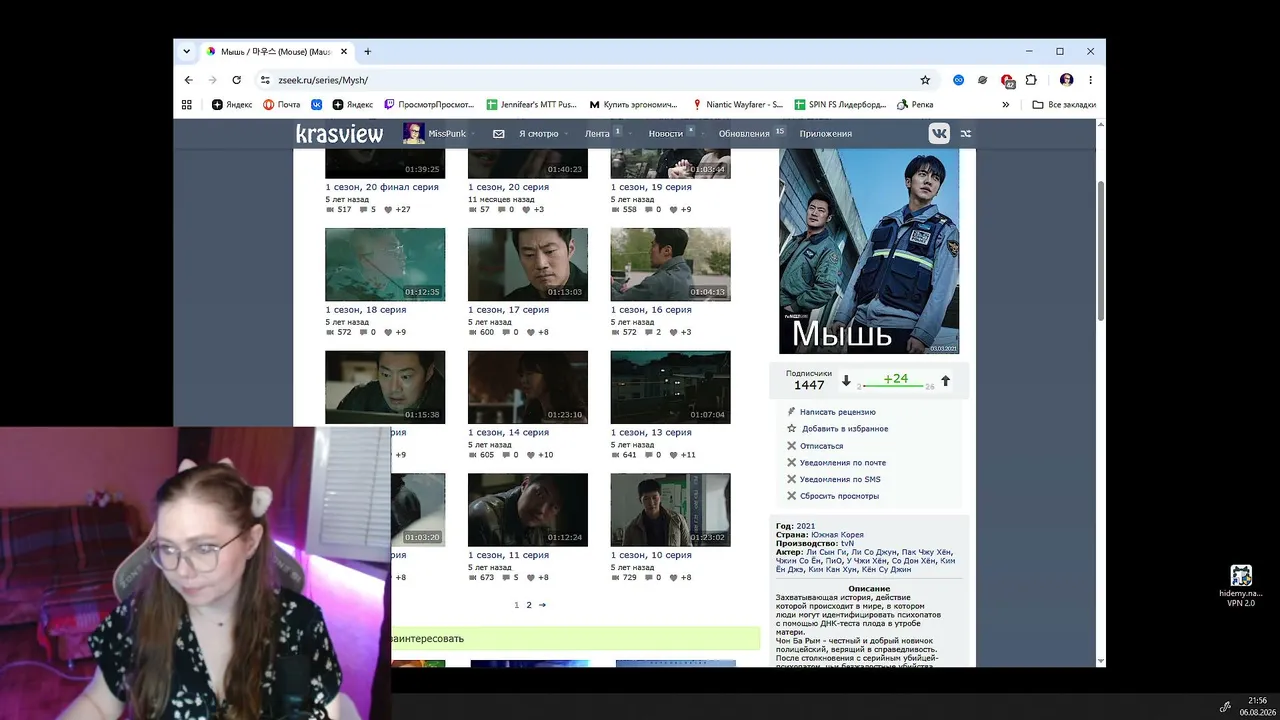1280x720 pixels.
Task: Click the blue infinity extension icon
Action: (958, 80)
